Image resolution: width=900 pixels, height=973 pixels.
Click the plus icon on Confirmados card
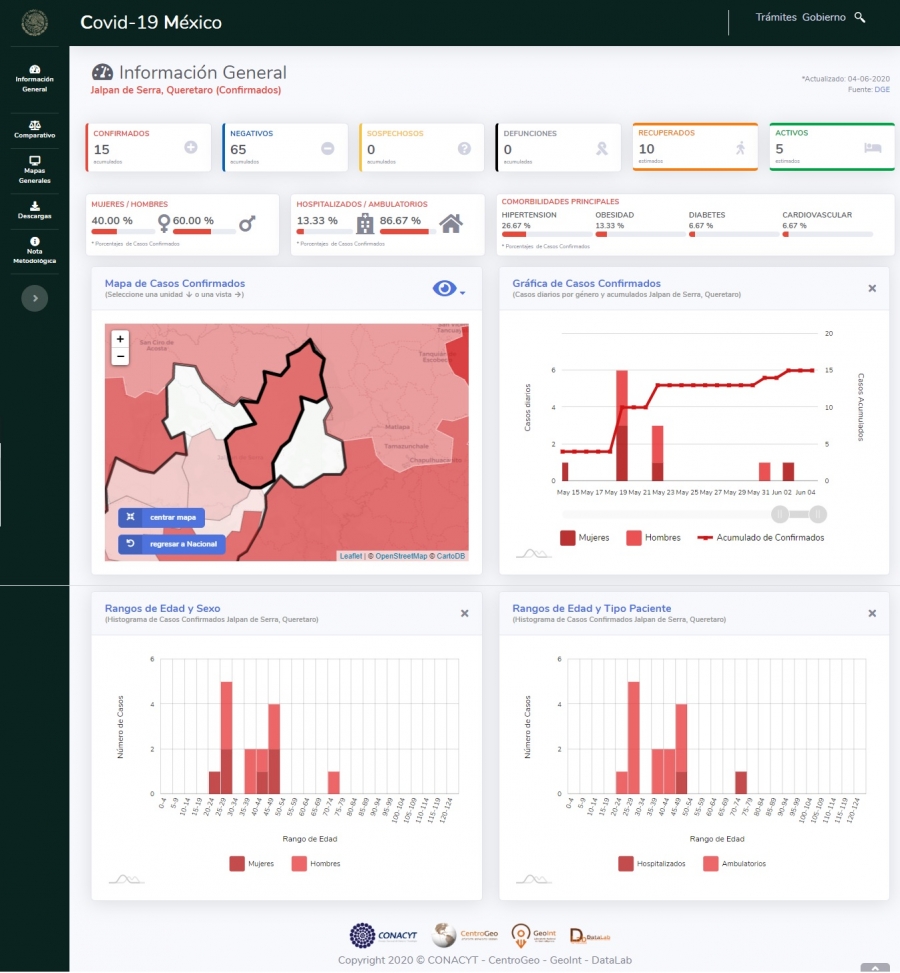click(x=191, y=148)
